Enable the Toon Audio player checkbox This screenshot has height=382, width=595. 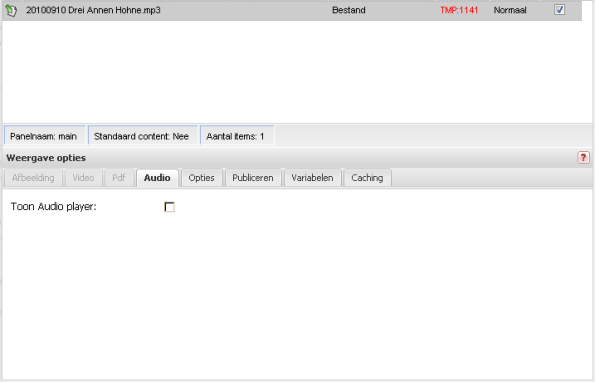coord(169,207)
